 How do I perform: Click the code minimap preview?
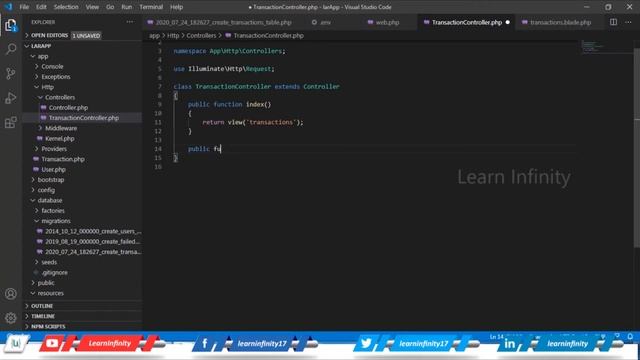tap(592, 46)
